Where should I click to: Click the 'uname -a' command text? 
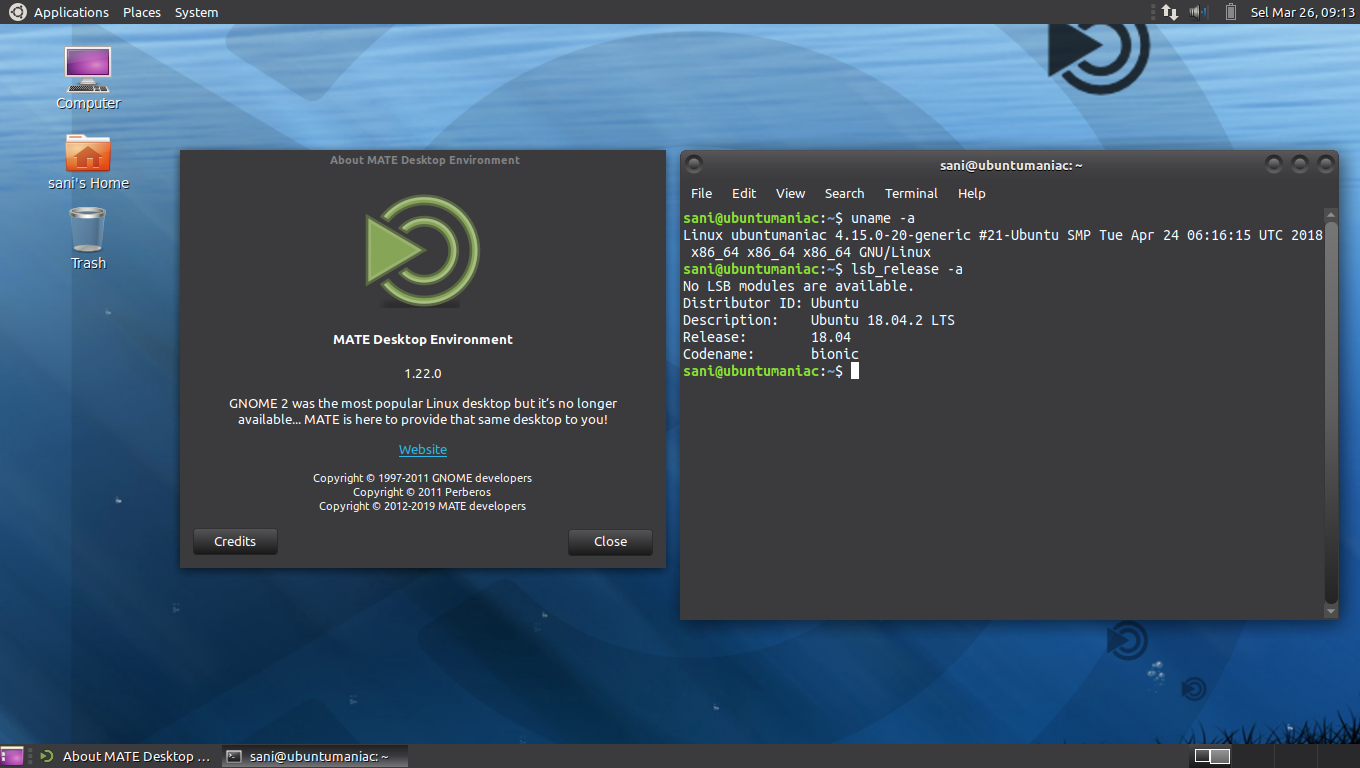pyautogui.click(x=883, y=218)
